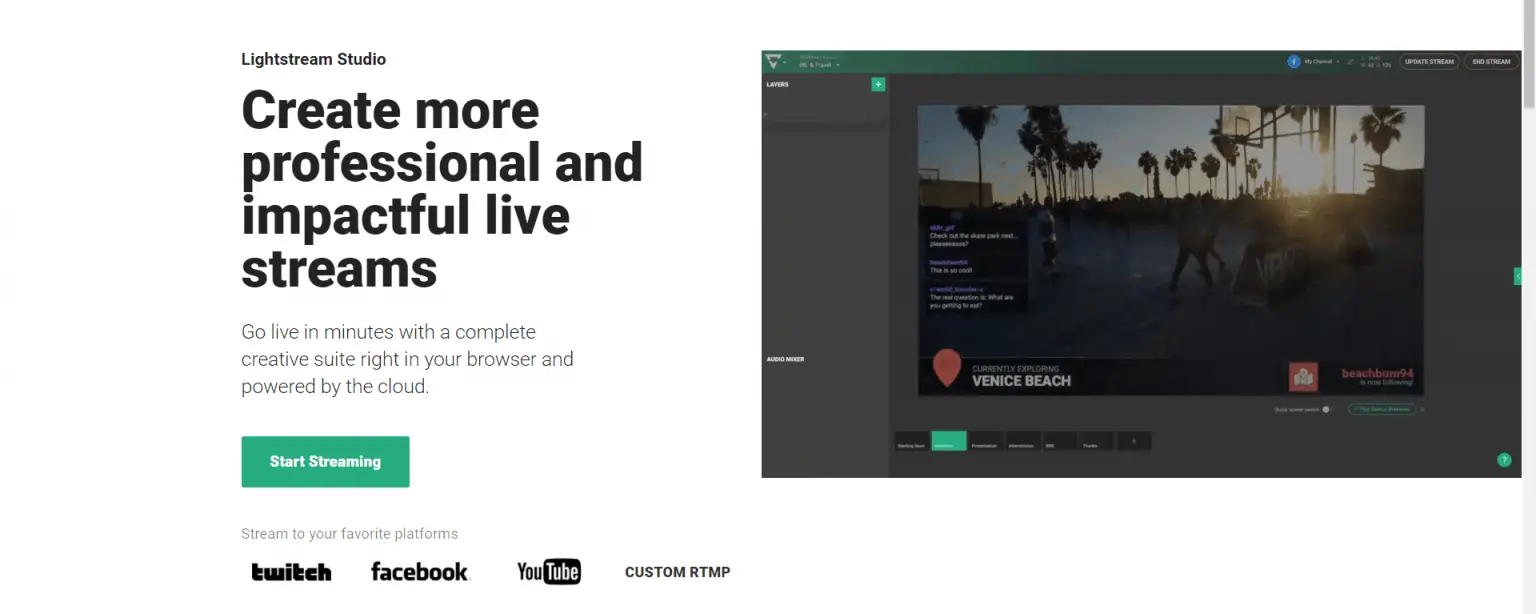Open the green help icon in bottom corner
Screen dimensions: 1536x614
tap(1504, 459)
